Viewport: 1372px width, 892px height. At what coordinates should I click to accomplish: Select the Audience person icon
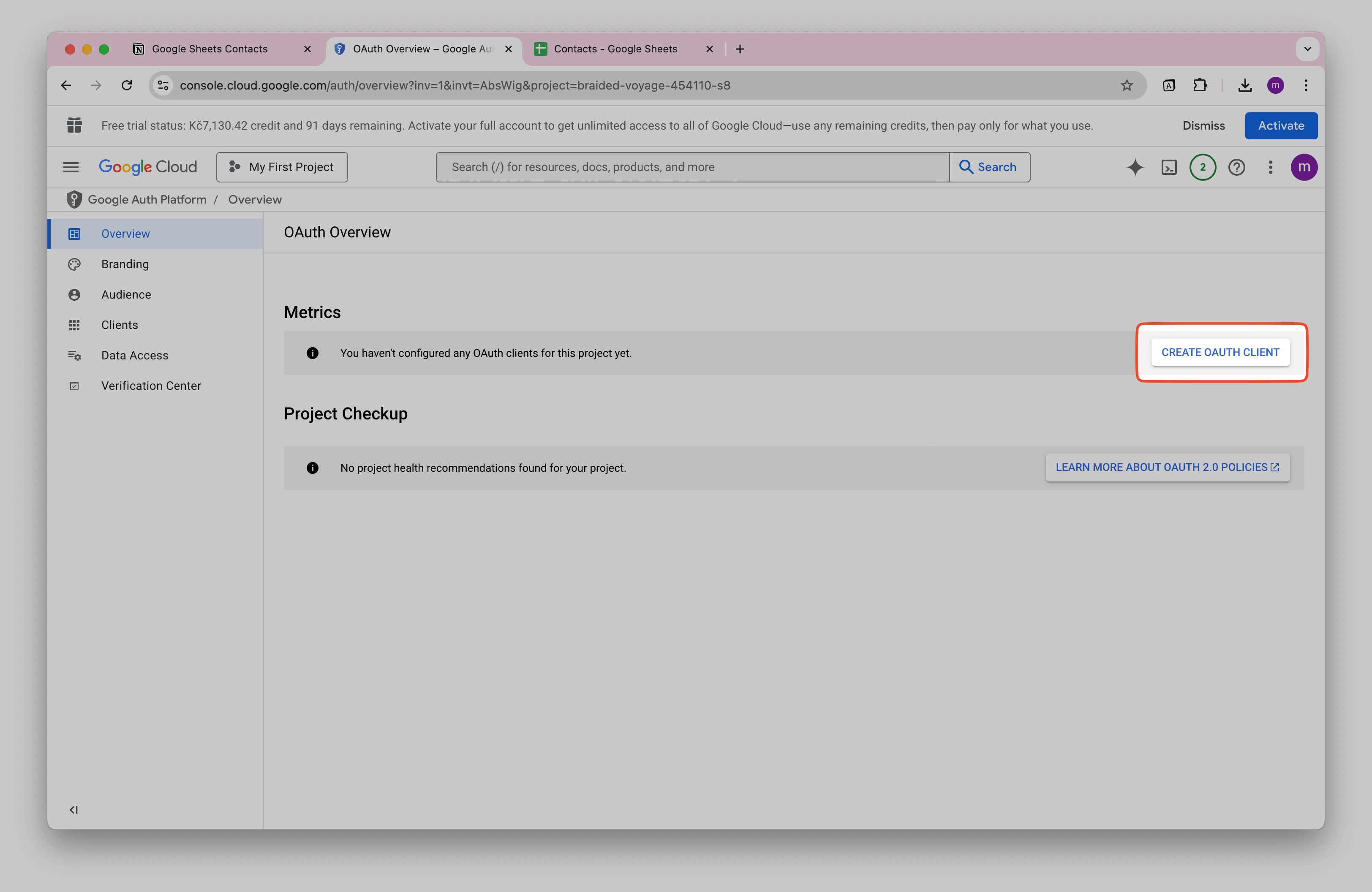(74, 294)
